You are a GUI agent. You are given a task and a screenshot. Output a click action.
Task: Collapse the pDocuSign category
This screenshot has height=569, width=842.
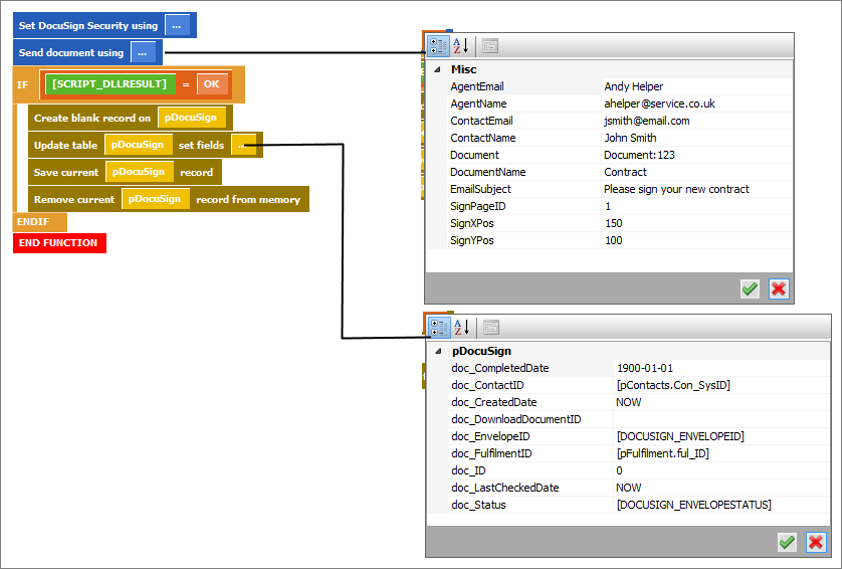point(439,351)
